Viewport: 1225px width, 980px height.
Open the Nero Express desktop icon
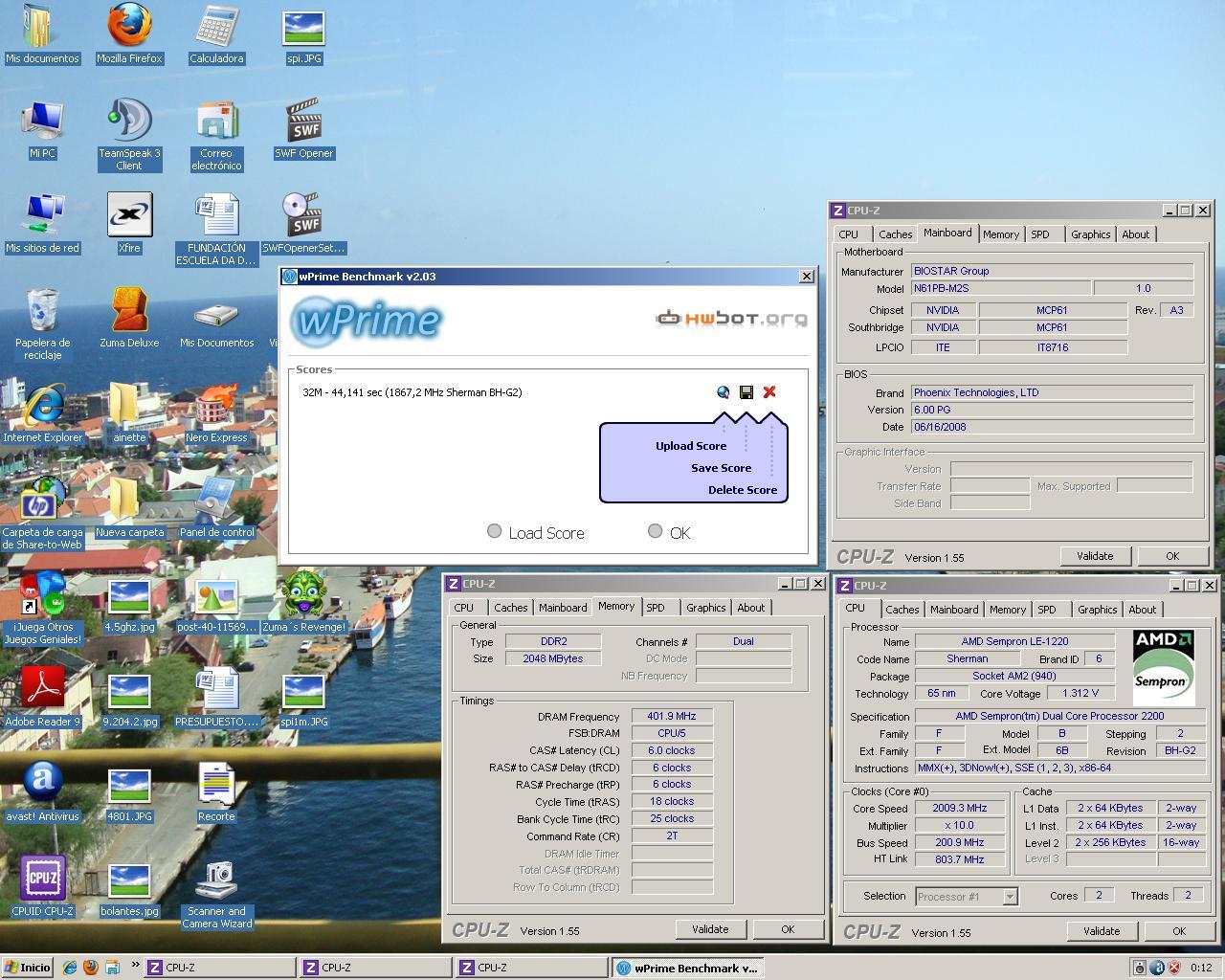pyautogui.click(x=216, y=412)
